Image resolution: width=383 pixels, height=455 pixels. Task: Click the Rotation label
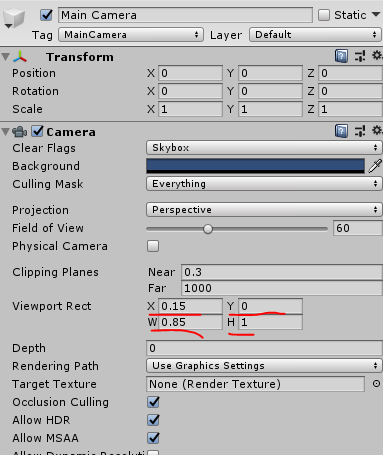35,91
